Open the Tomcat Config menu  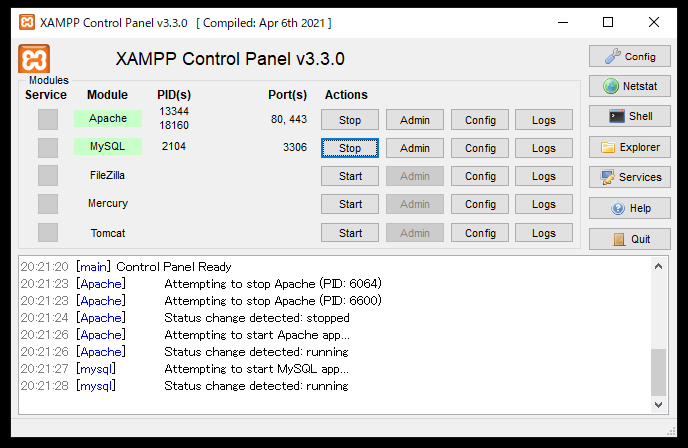(480, 233)
